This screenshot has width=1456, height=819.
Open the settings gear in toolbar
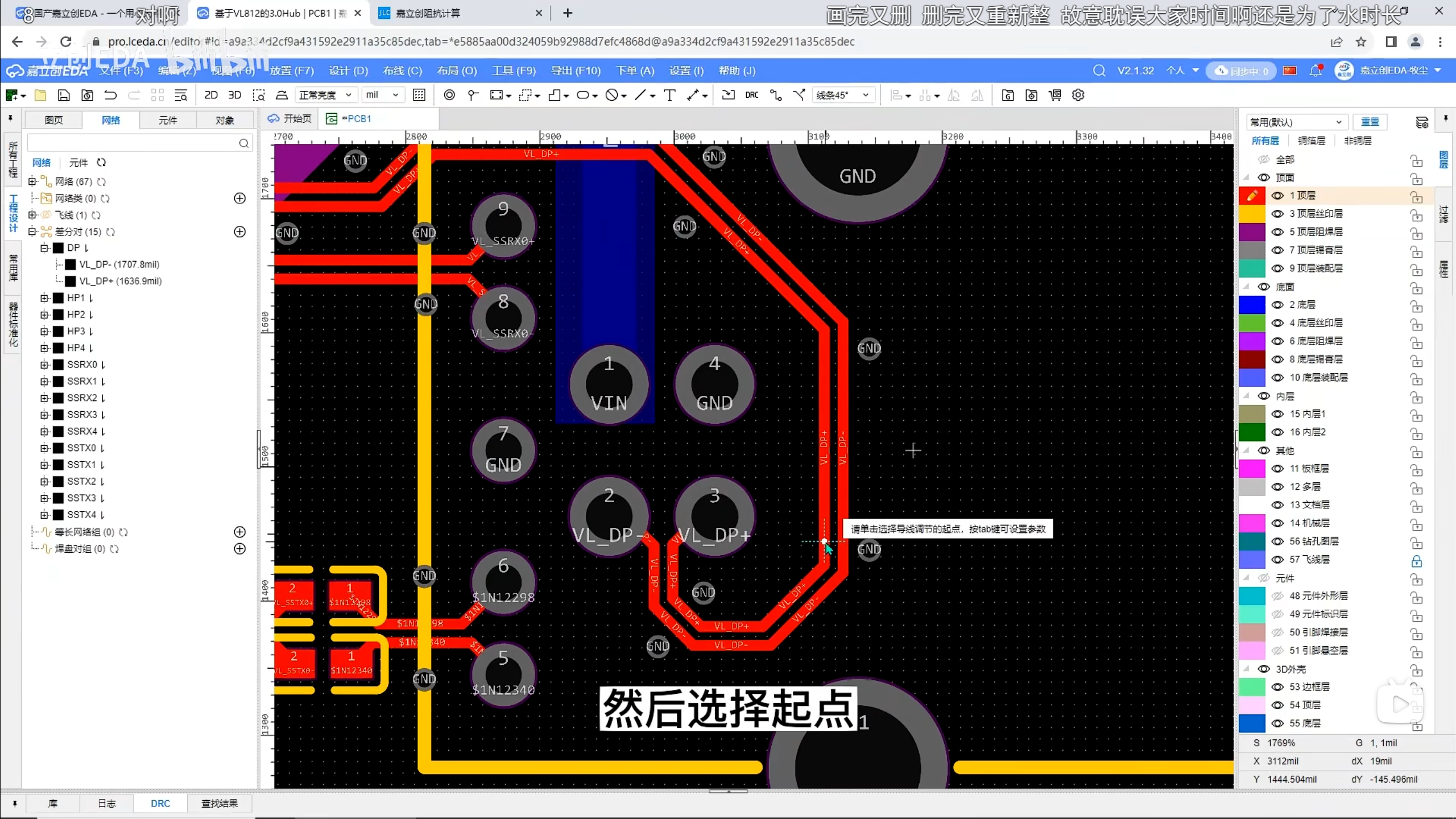(x=1078, y=95)
